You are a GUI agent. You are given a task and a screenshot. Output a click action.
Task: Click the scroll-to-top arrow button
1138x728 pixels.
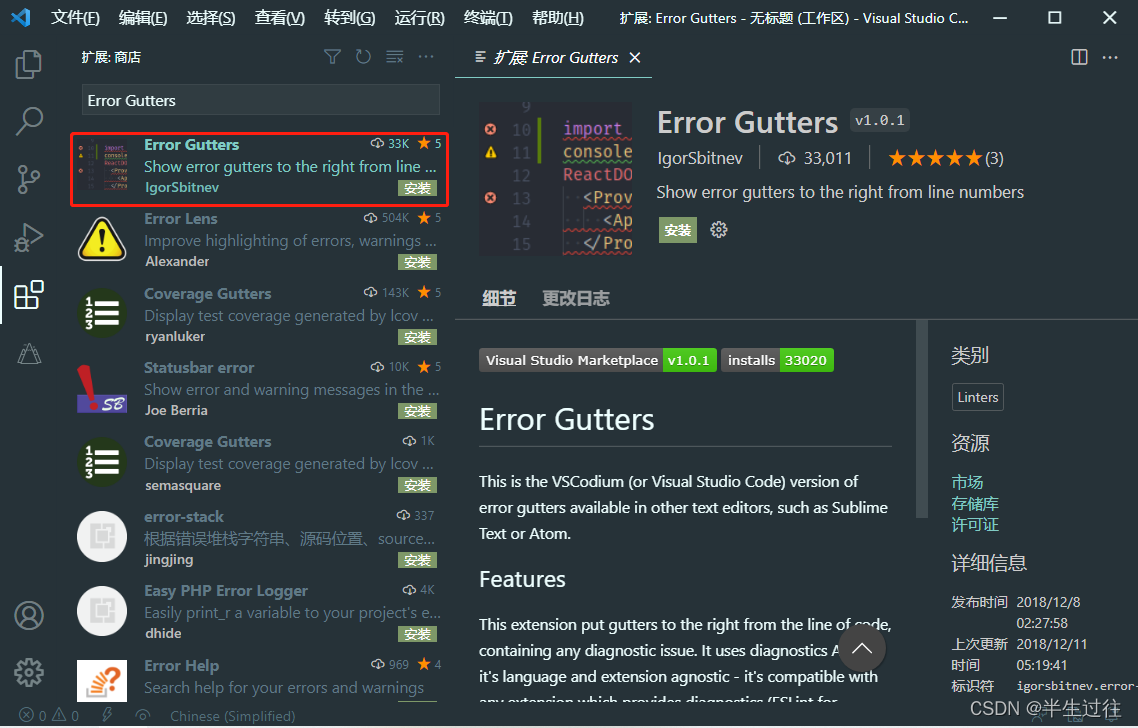tap(861, 648)
